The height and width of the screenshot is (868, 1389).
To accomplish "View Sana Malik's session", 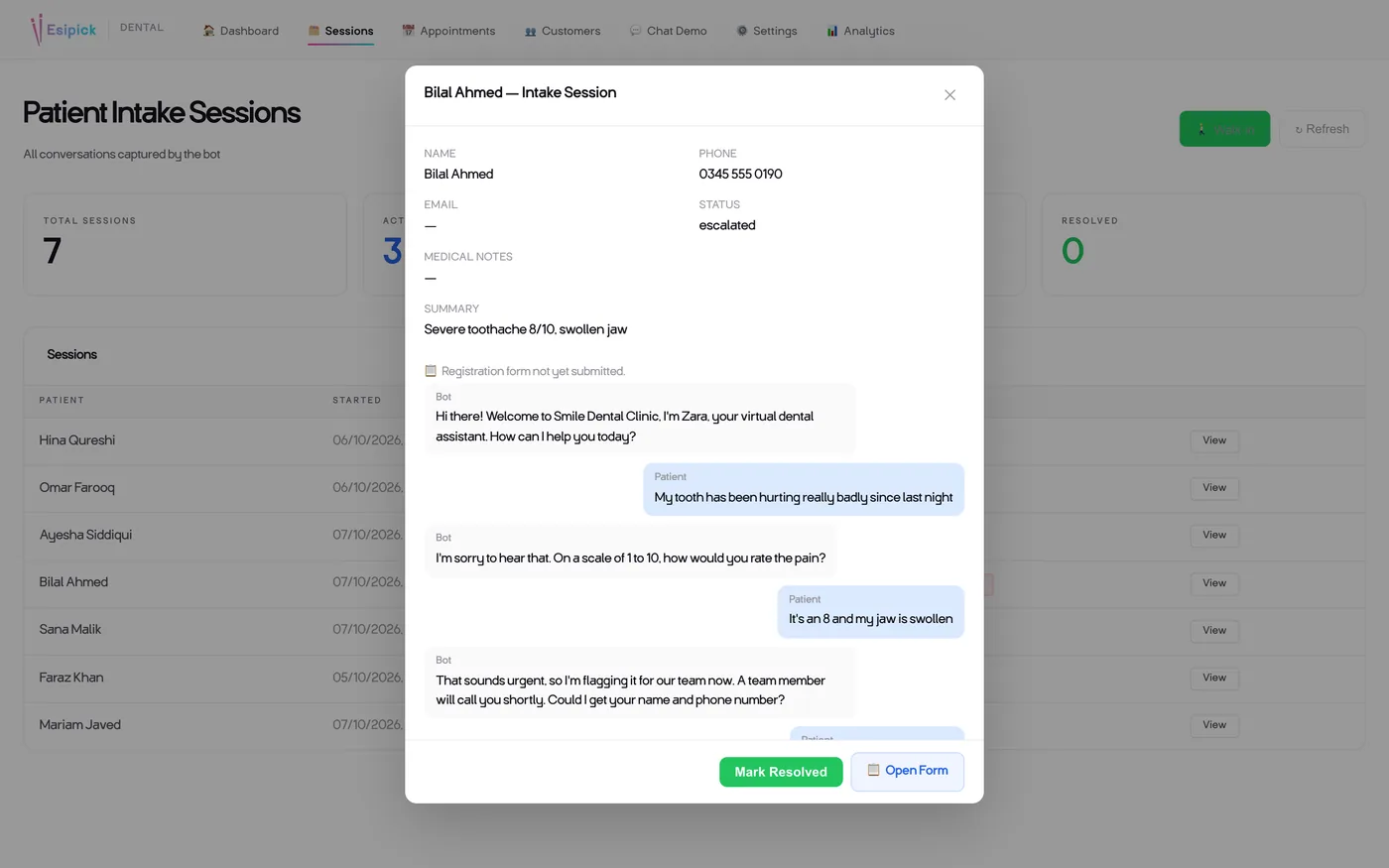I will [x=1214, y=631].
